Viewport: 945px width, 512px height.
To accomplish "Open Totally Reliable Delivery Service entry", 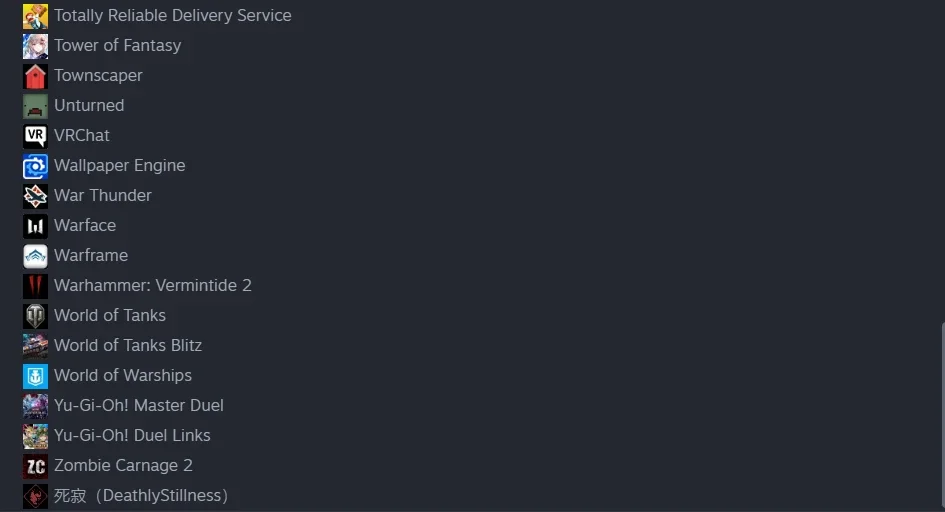I will click(172, 16).
